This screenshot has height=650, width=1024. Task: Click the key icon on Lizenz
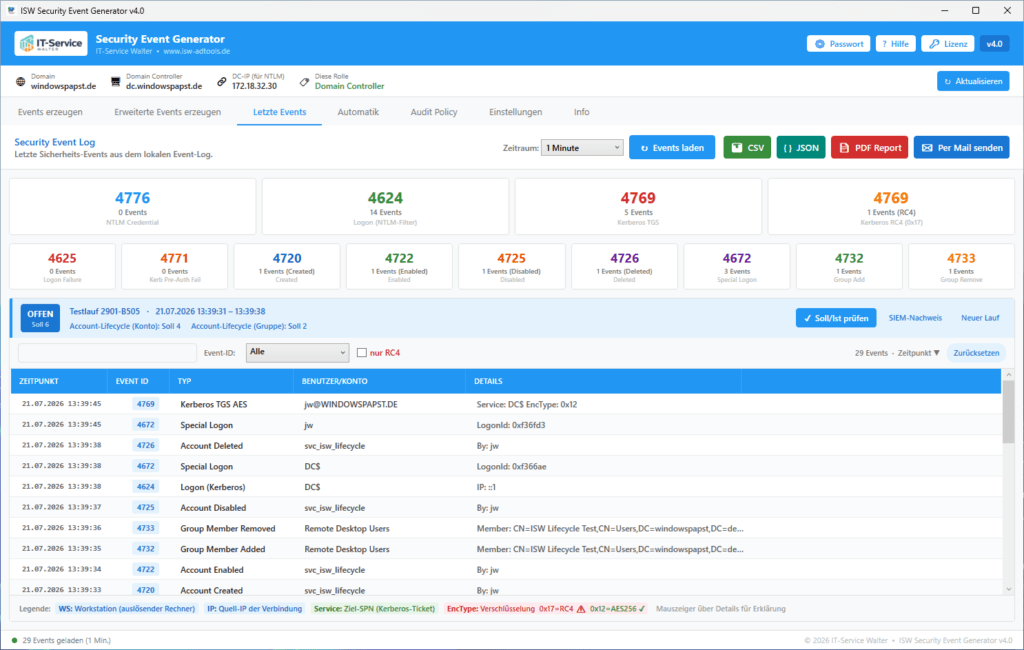pyautogui.click(x=934, y=44)
